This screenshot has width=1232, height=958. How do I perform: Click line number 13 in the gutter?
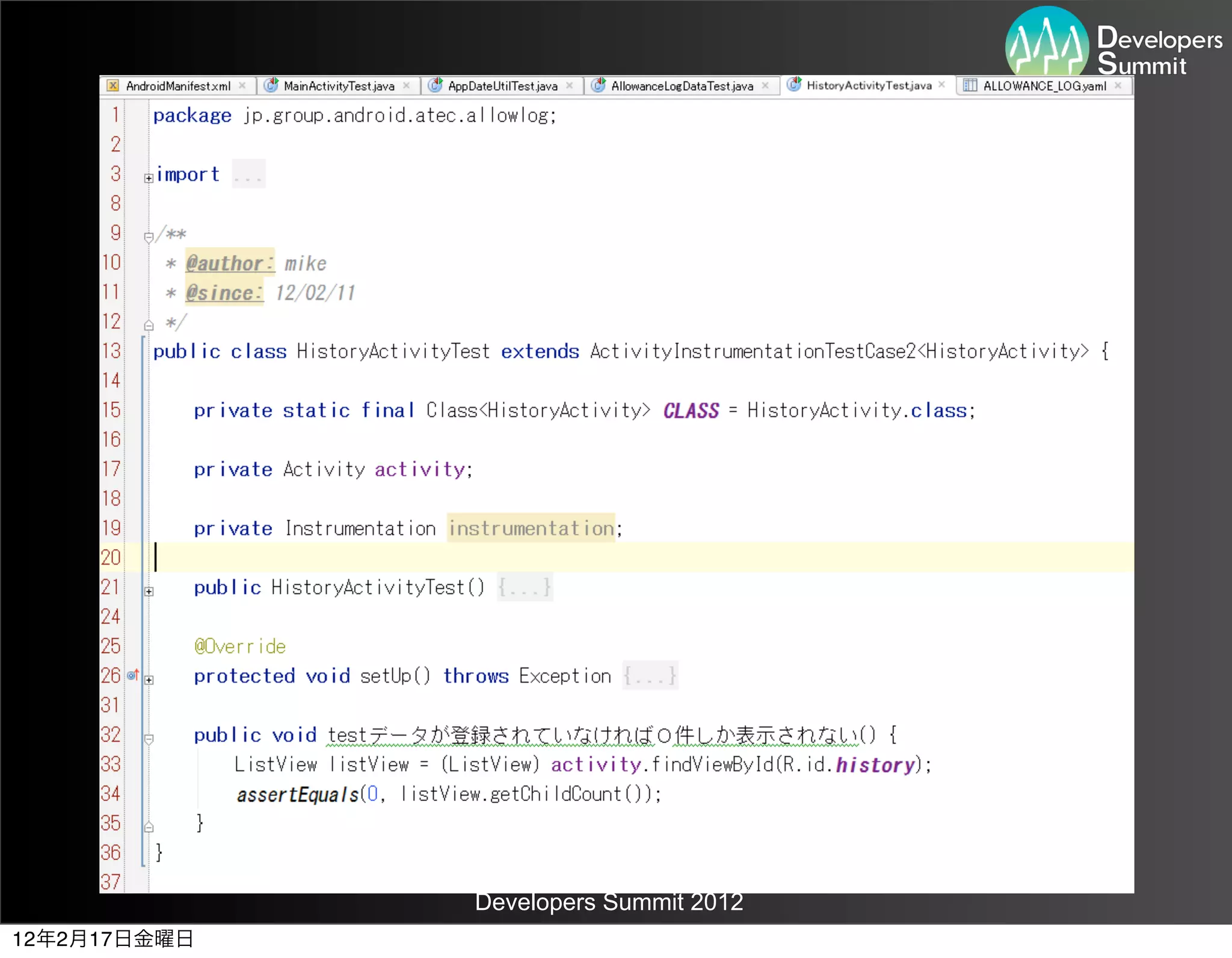tap(111, 351)
